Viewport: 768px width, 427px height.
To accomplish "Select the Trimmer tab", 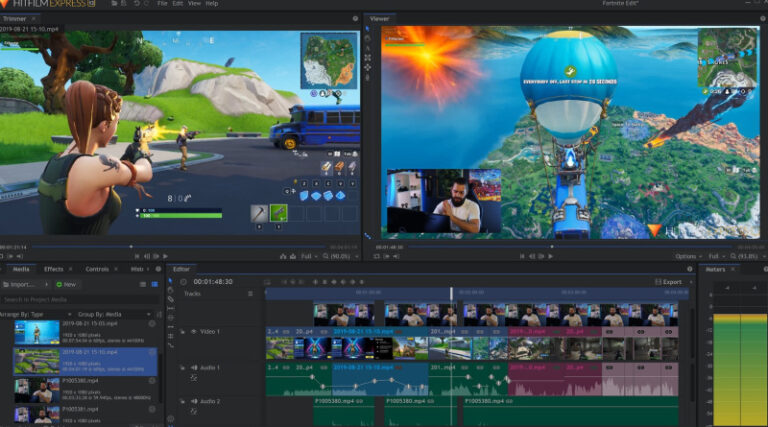I will 14,19.
